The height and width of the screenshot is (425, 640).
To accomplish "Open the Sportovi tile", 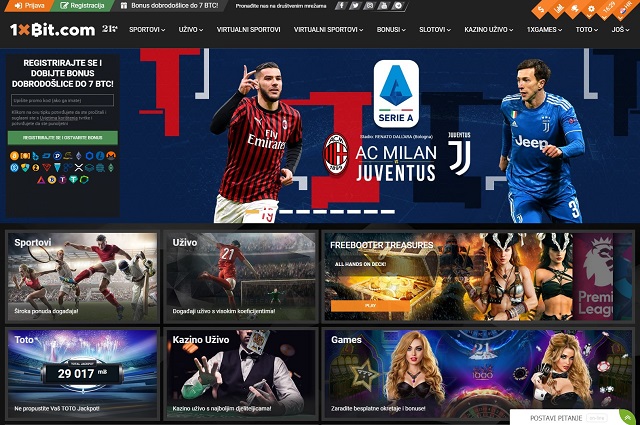I will click(82, 276).
